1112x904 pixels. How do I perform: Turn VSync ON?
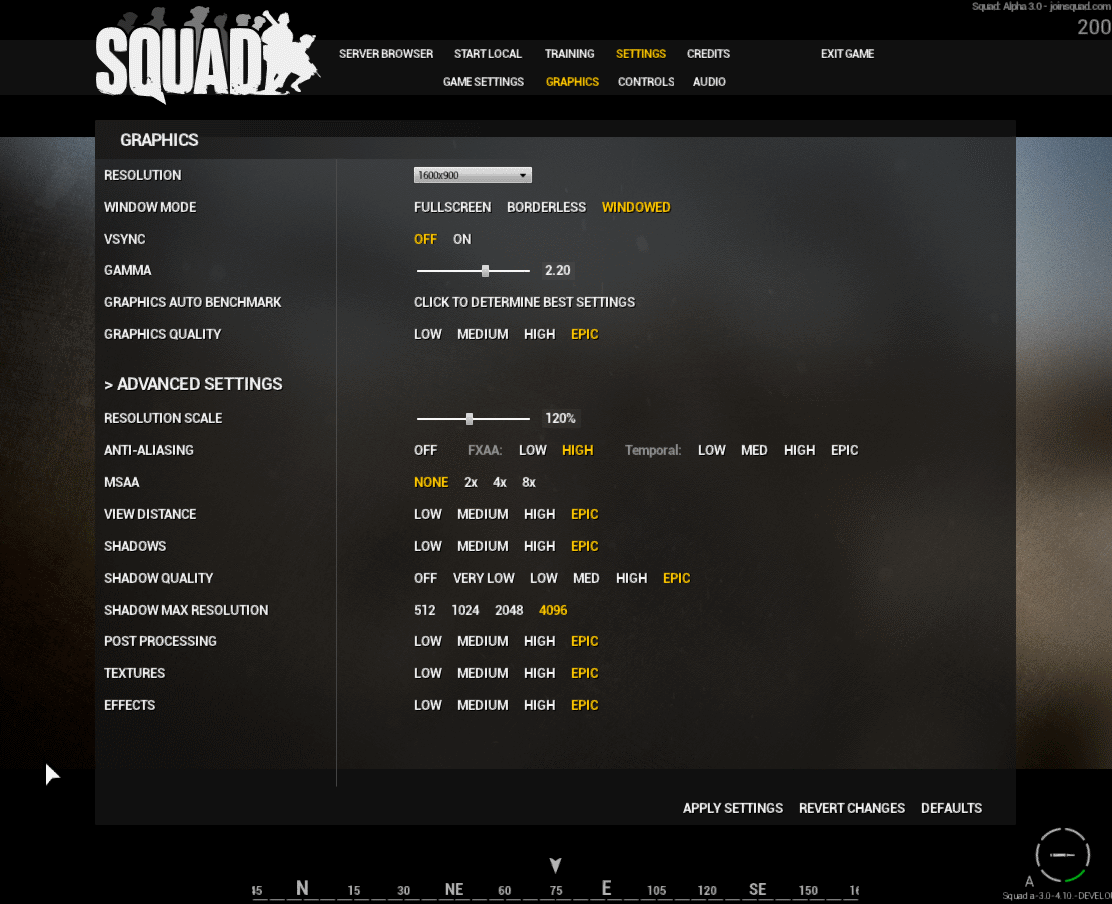point(462,239)
